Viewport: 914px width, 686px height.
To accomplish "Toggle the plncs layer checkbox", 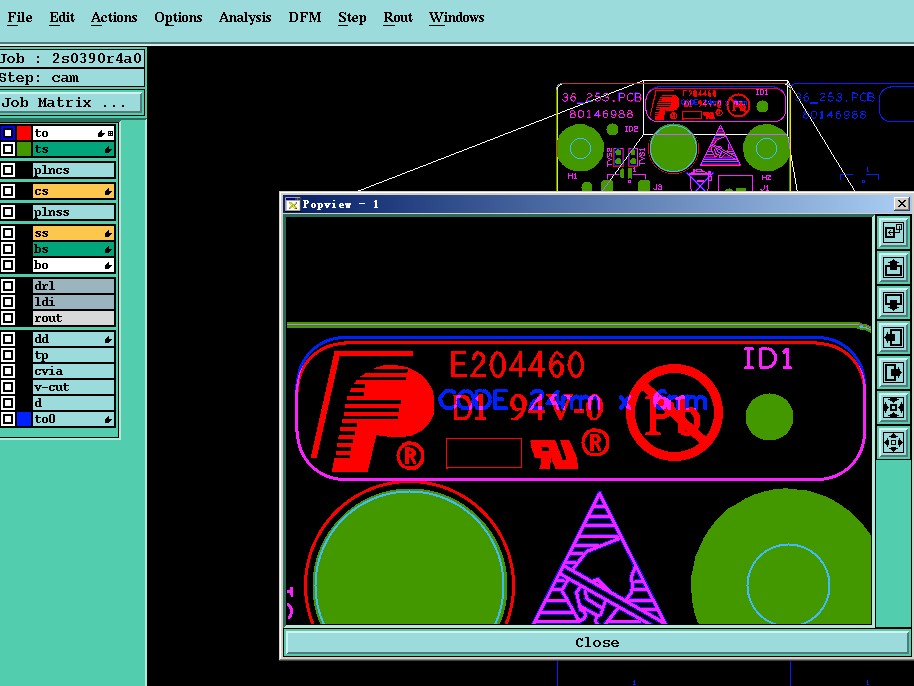I will pyautogui.click(x=8, y=170).
